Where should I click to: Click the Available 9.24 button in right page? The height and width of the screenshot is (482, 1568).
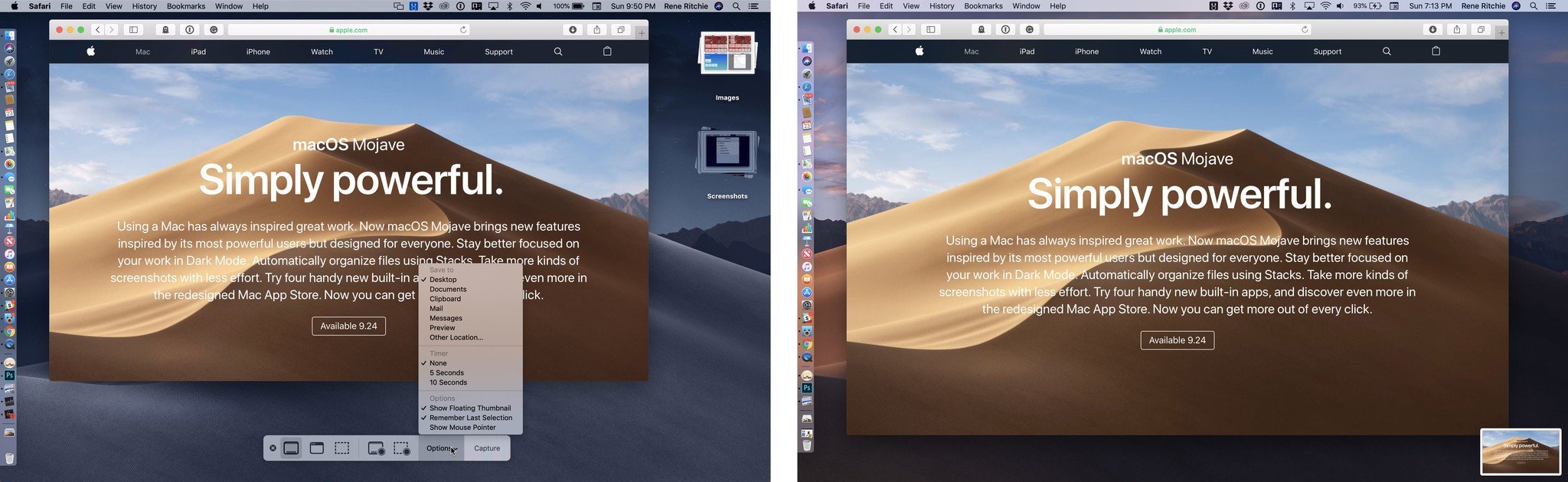click(1178, 340)
